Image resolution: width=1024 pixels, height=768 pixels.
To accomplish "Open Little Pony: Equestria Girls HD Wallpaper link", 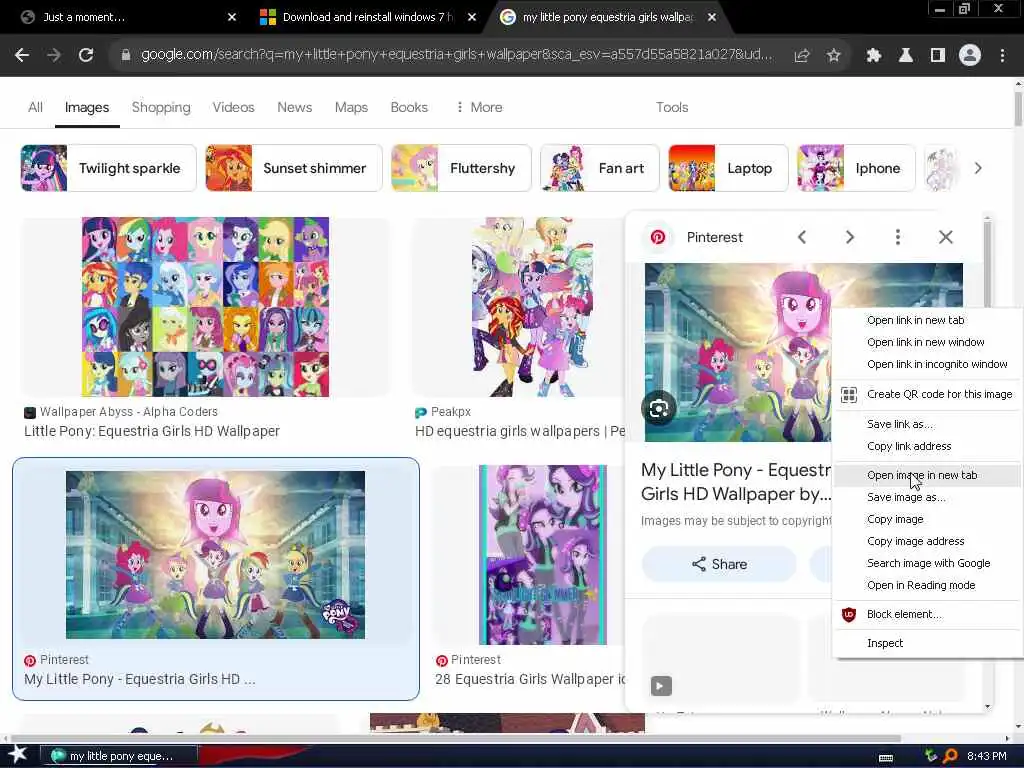I will pos(152,432).
